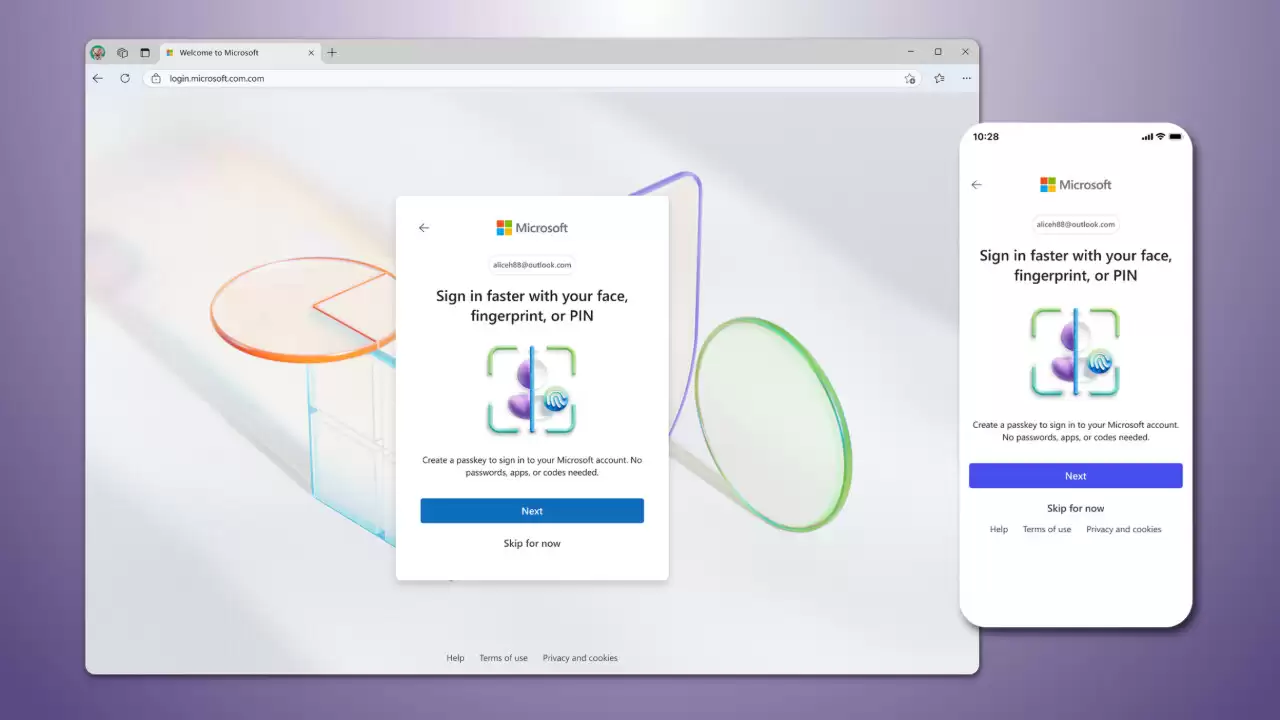Open the Edge profile avatar
This screenshot has width=1280, height=720.
coord(98,53)
